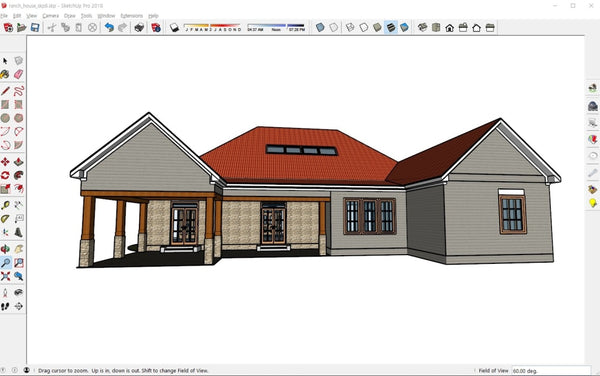Open the Tools menu

[x=86, y=16]
